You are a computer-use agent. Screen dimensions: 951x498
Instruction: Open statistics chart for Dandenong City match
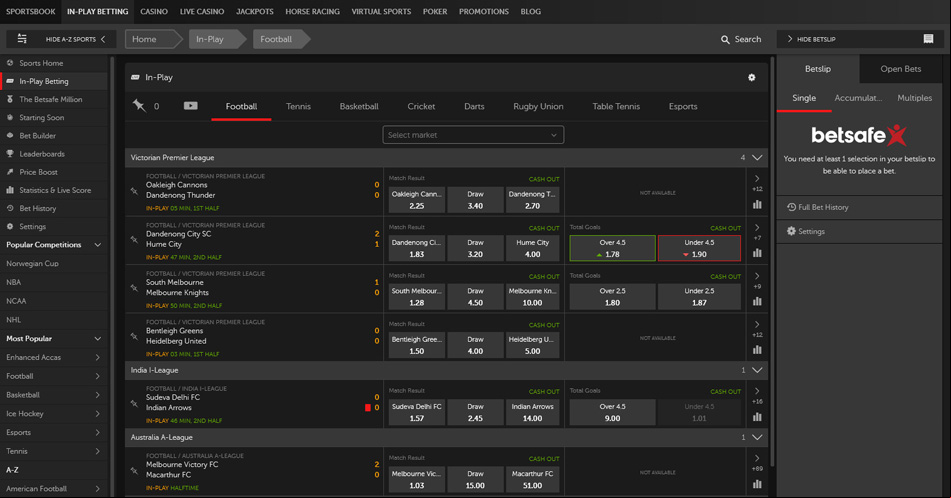click(757, 253)
